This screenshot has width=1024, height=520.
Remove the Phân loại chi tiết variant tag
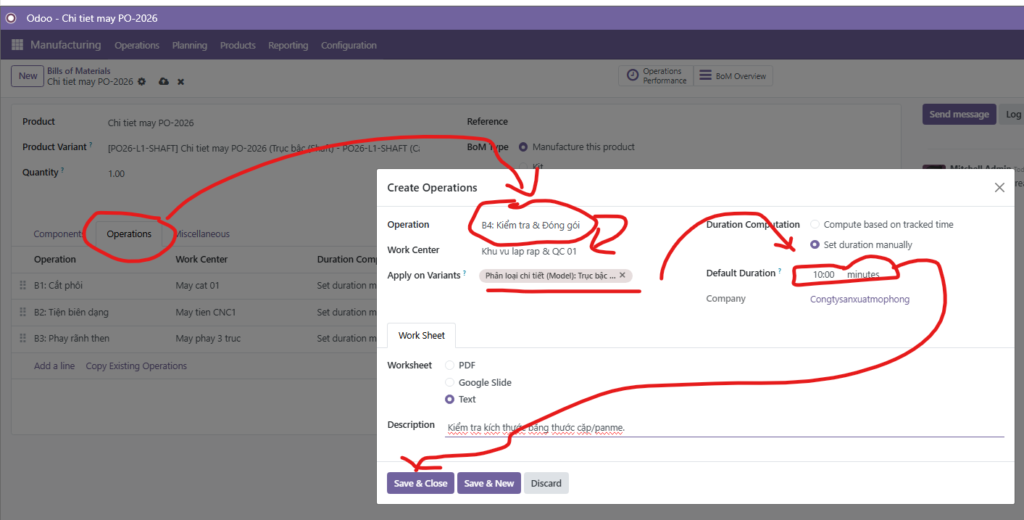pos(622,275)
